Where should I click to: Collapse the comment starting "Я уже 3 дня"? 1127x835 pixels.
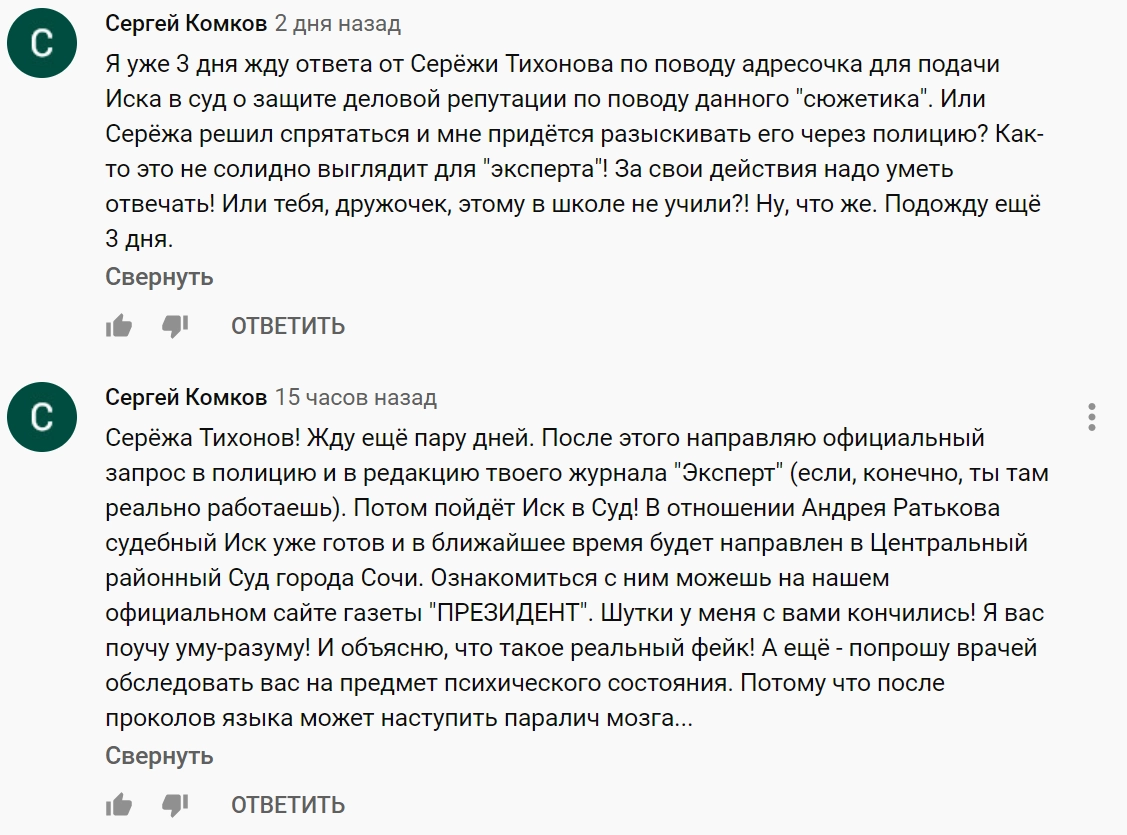coord(160,277)
